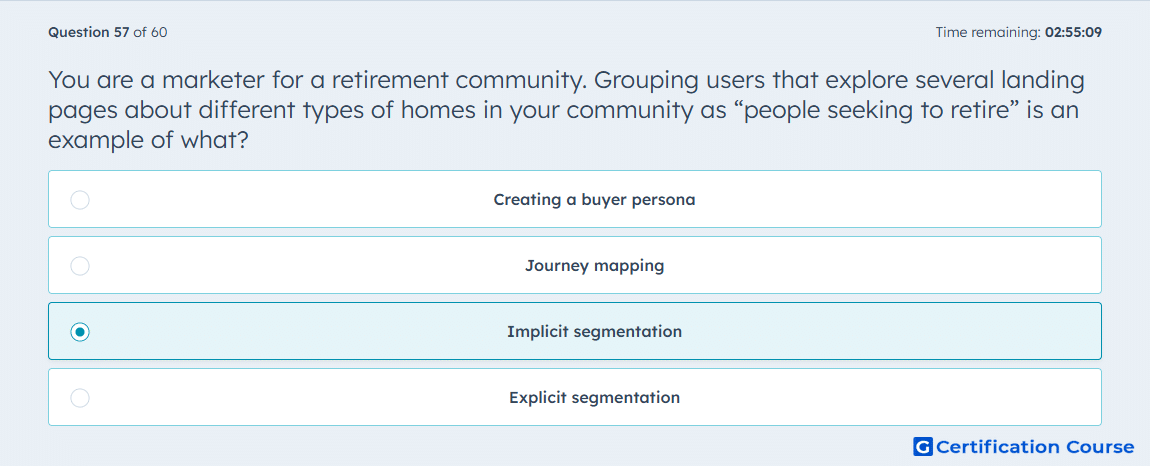The height and width of the screenshot is (466, 1150).
Task: Click the Implicit segmentation answer text
Action: tap(594, 332)
